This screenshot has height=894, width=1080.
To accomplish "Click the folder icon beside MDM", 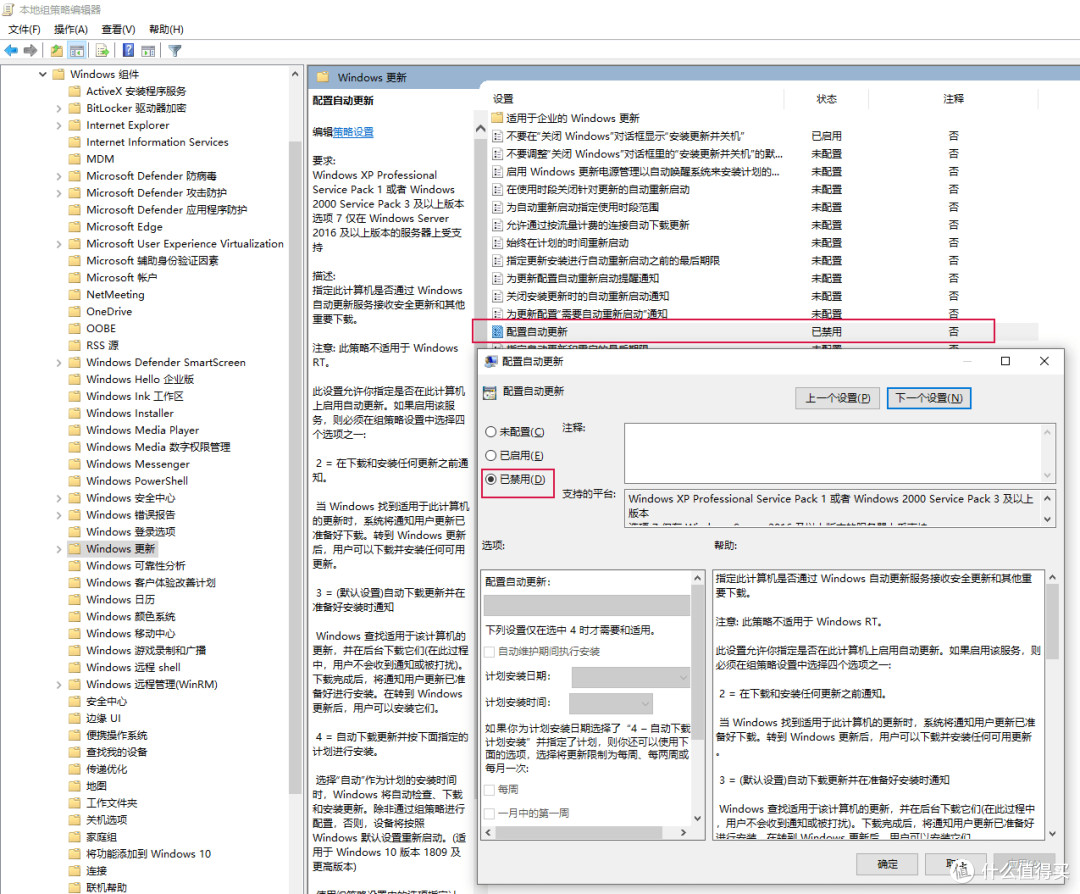I will [75, 158].
